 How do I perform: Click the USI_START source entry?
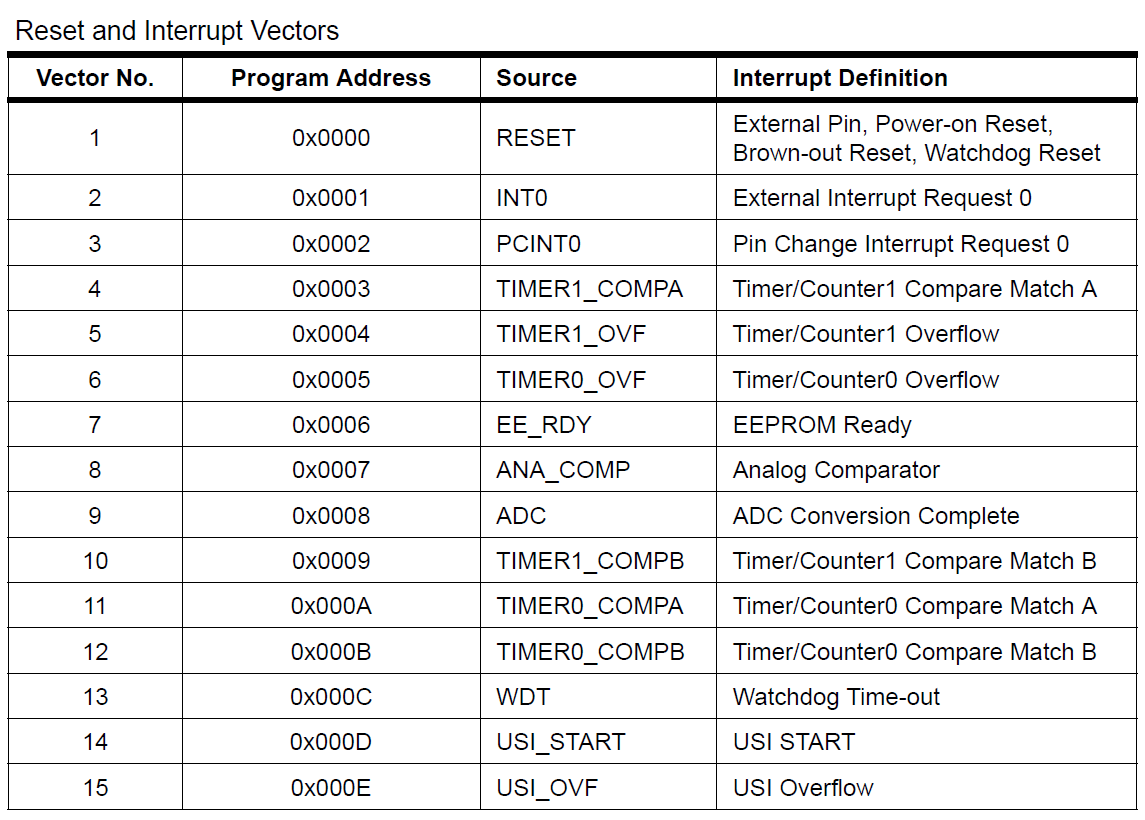click(560, 742)
